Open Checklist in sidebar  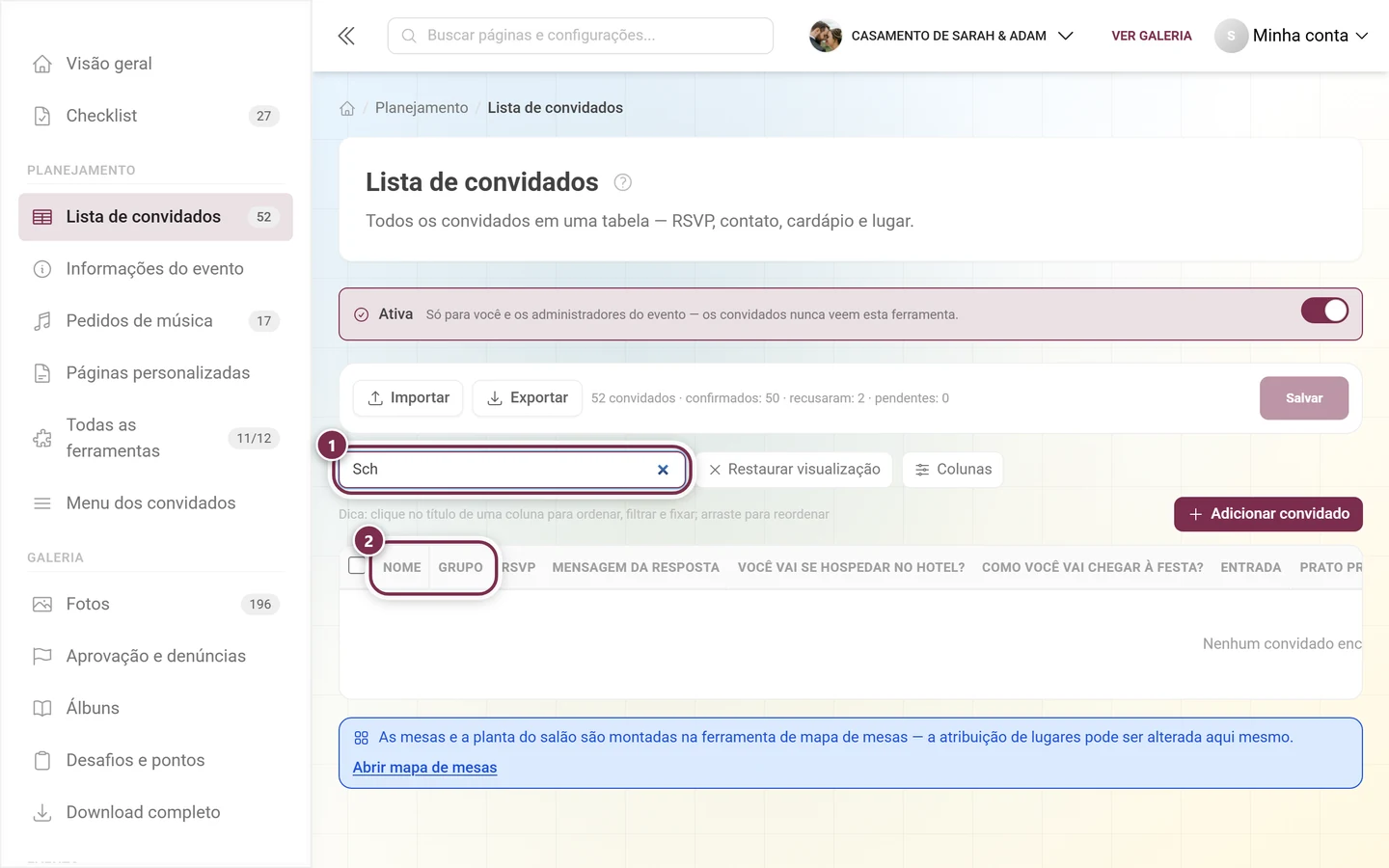(x=155, y=116)
